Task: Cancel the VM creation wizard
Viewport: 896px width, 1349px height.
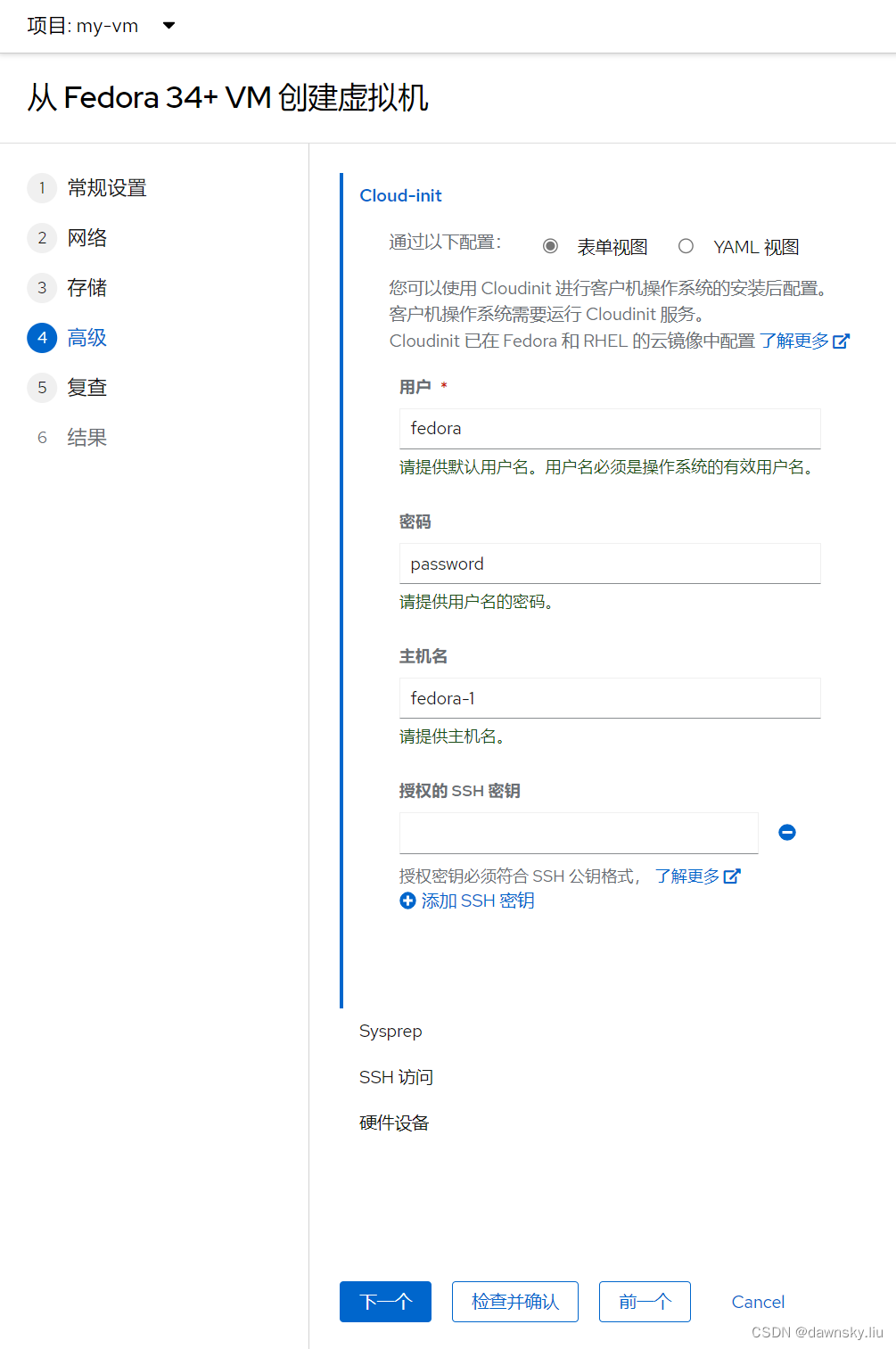Action: 757,1302
